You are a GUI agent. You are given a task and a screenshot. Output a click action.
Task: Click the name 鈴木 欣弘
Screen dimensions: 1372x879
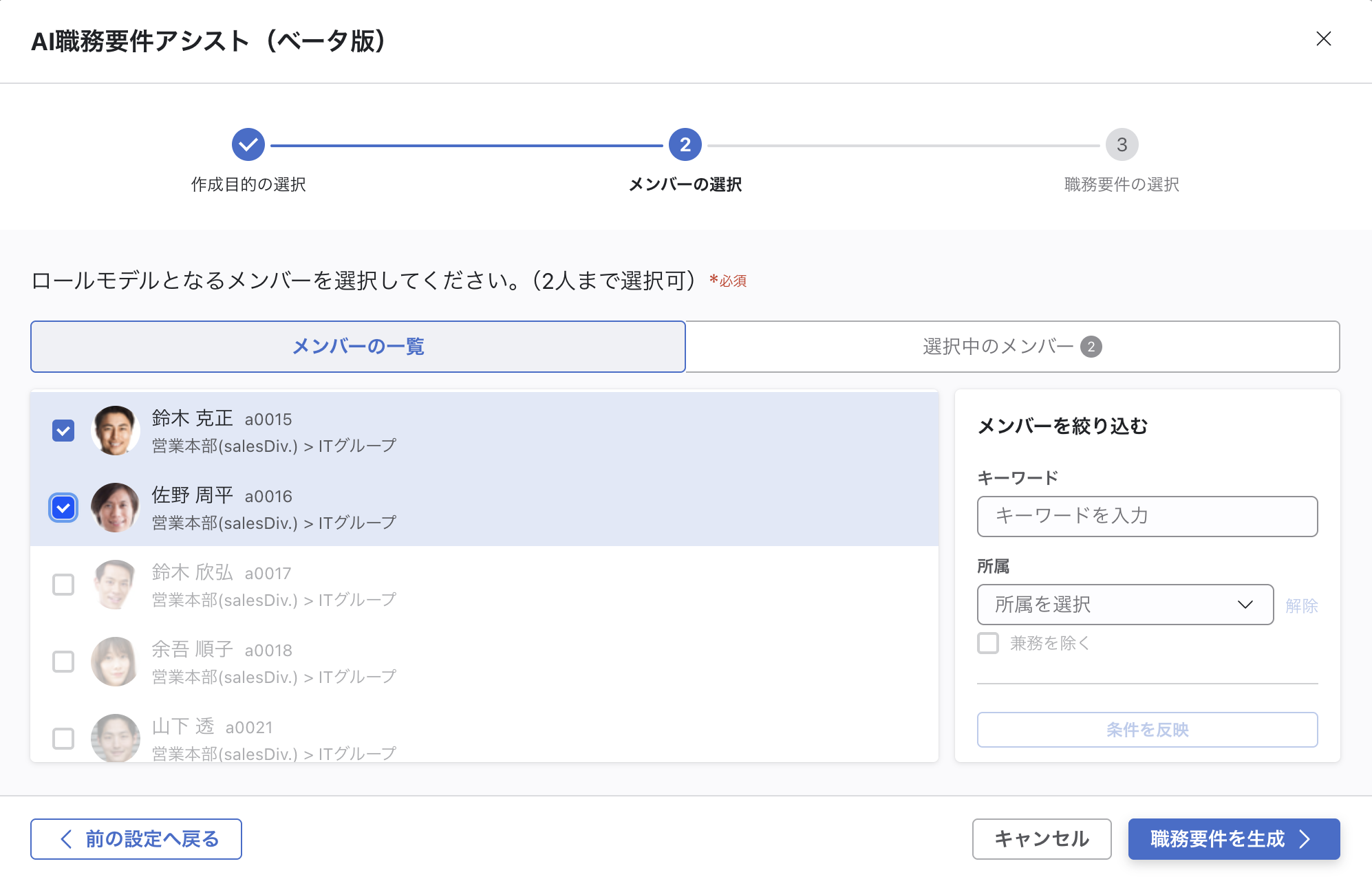point(192,572)
